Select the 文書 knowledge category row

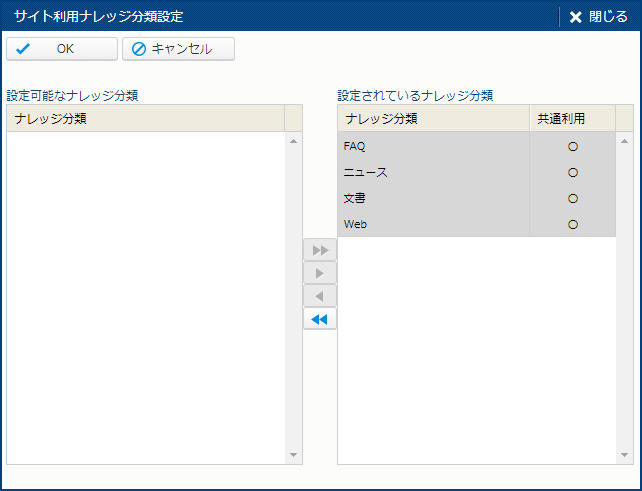(433, 198)
